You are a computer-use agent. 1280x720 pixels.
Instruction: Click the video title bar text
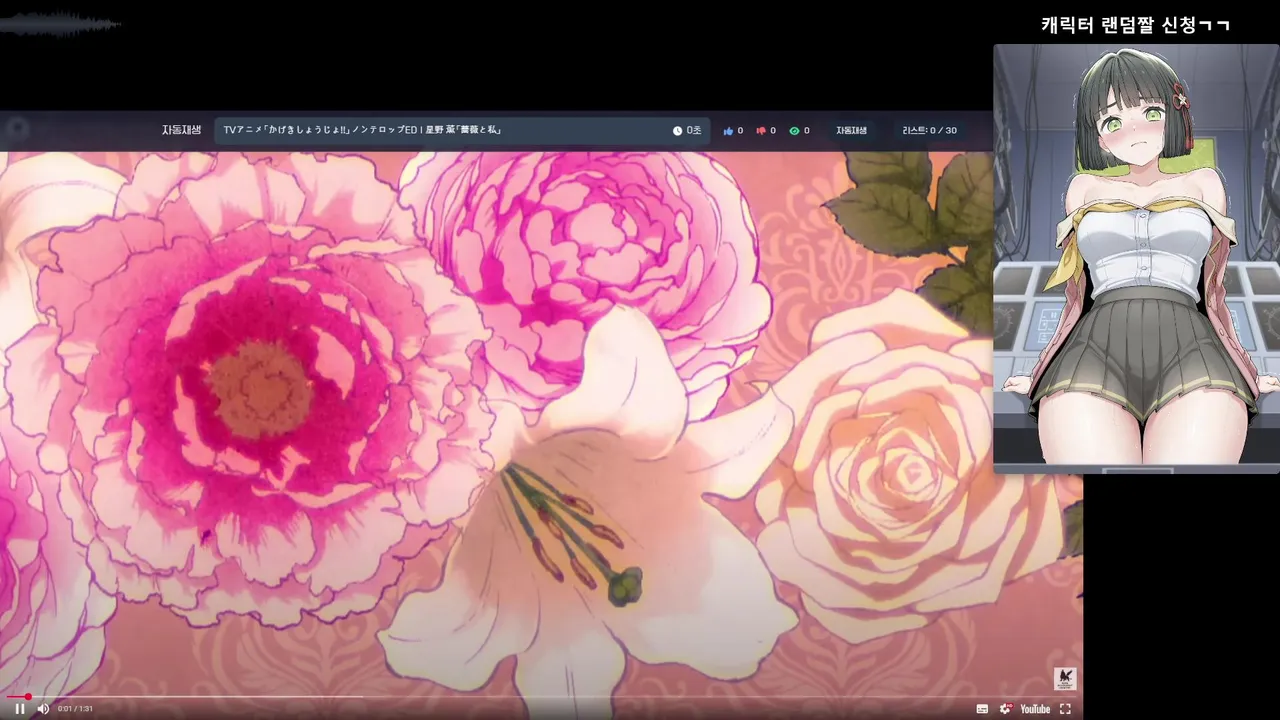click(362, 130)
